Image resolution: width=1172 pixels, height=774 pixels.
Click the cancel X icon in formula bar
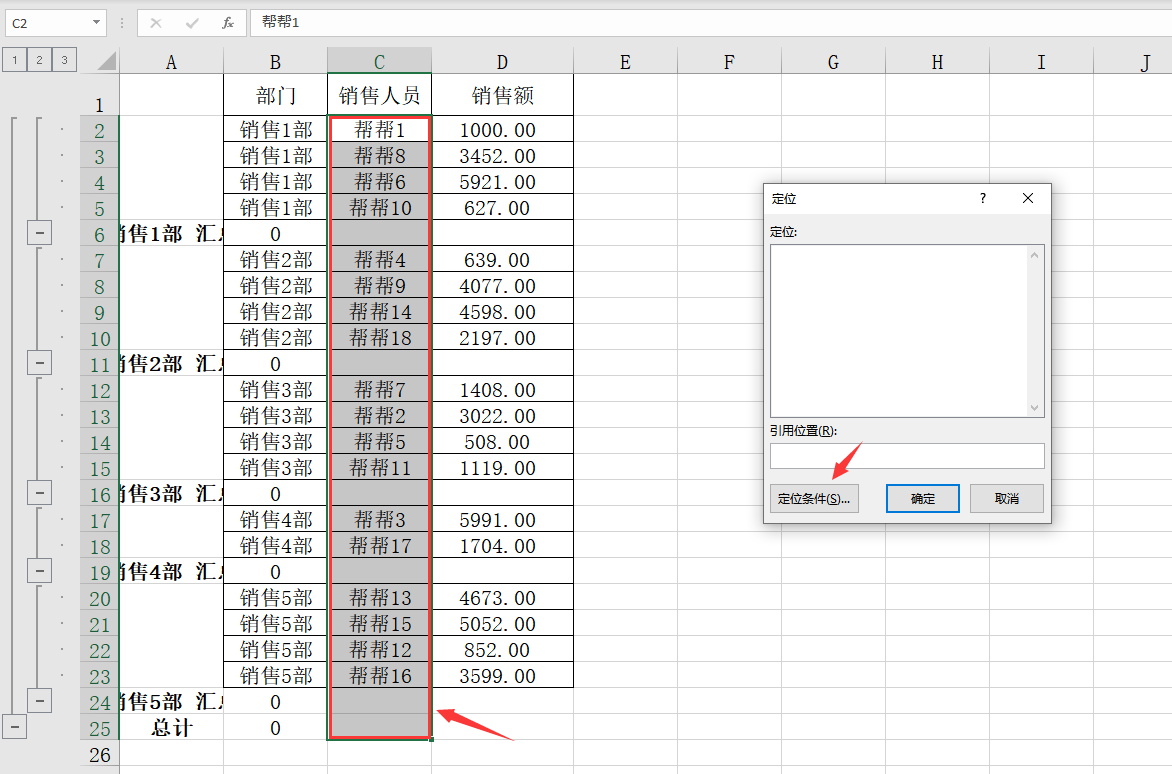[155, 23]
